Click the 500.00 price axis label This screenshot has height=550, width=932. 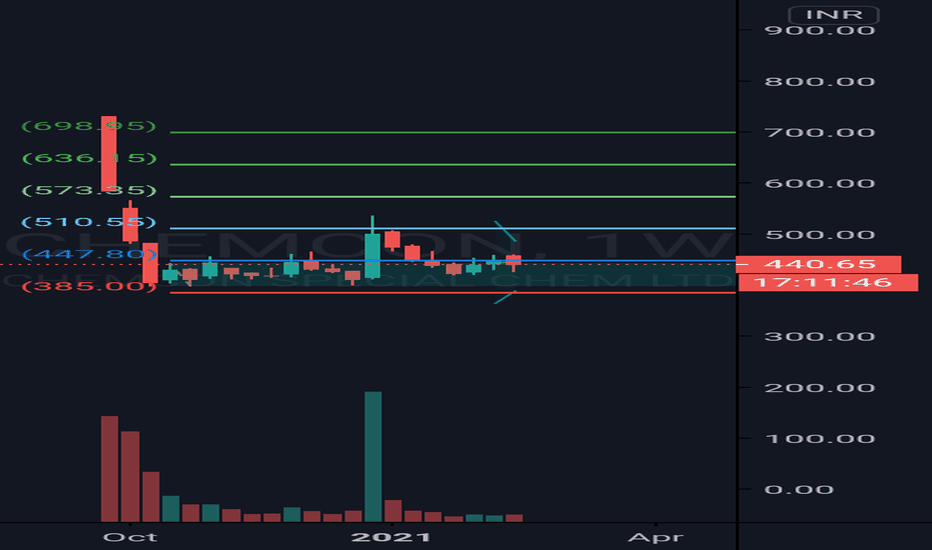[x=820, y=235]
